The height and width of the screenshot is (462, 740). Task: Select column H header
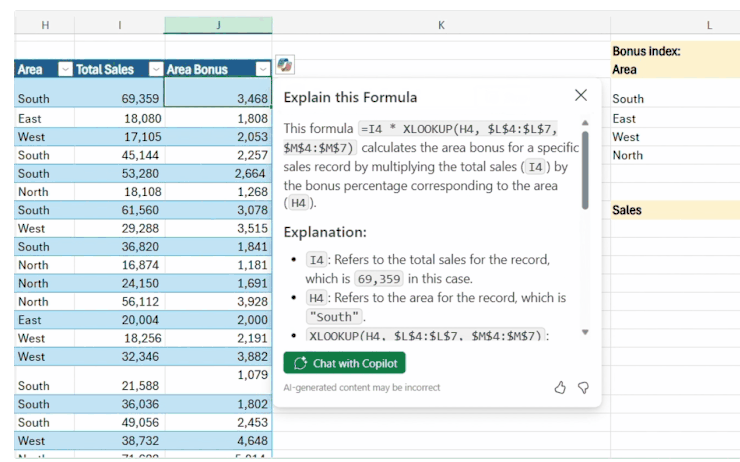[45, 25]
